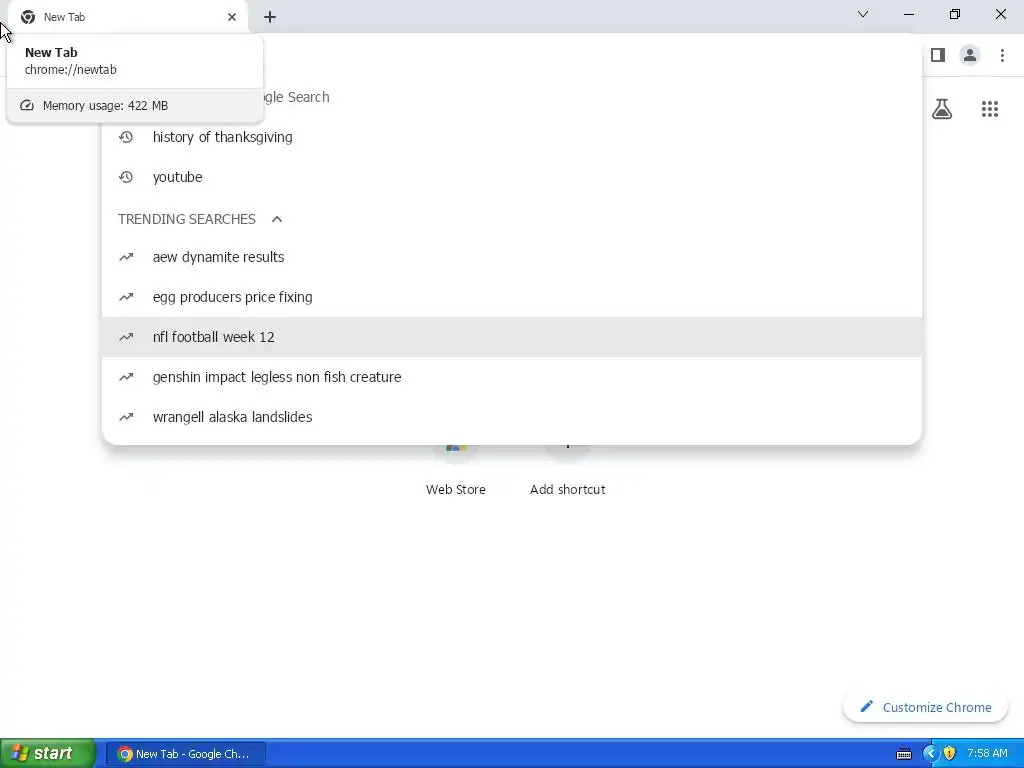Click the Chrome logo in the New Tab tab
Image resolution: width=1024 pixels, height=768 pixels.
coord(27,17)
